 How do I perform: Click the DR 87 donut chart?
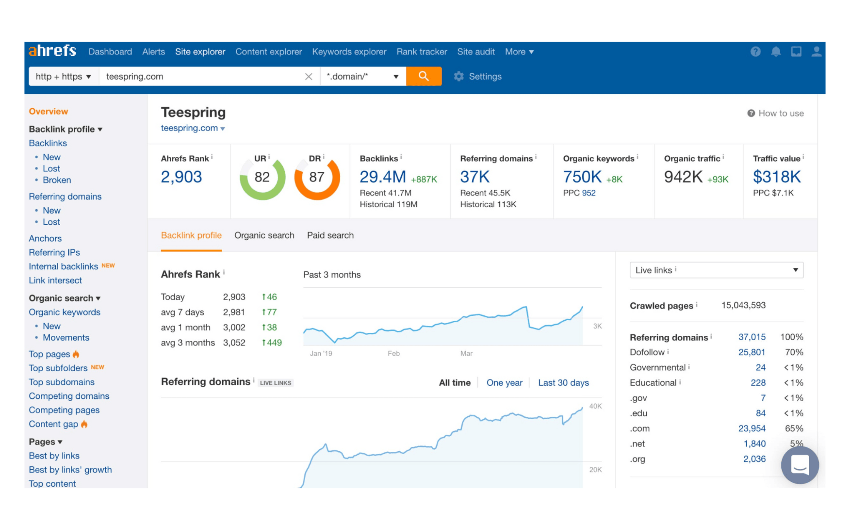[x=317, y=178]
